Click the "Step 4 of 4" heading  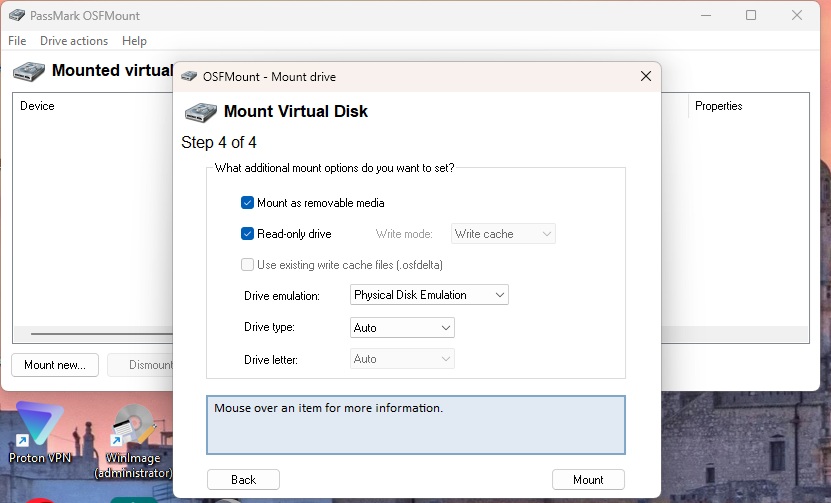point(219,142)
